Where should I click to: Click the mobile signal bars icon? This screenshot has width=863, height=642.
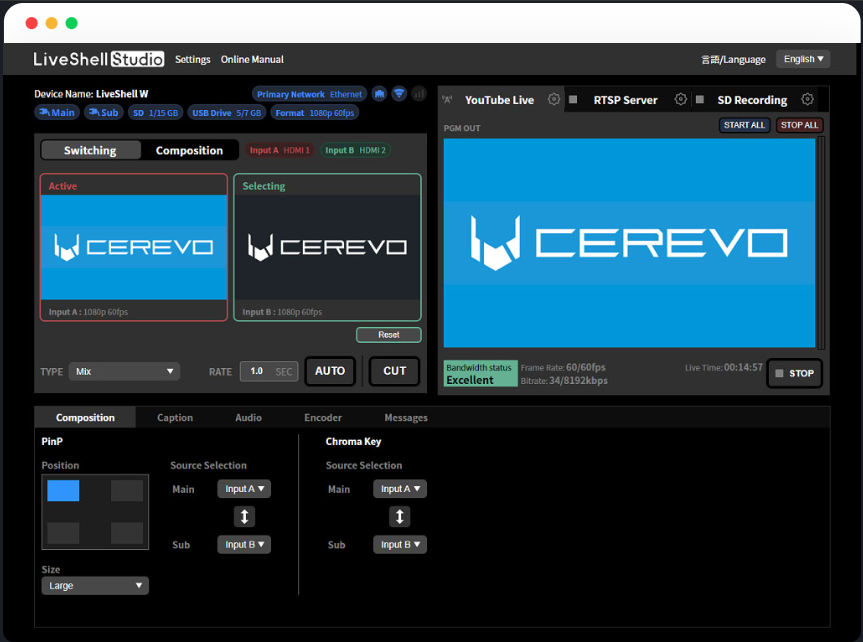pos(419,94)
